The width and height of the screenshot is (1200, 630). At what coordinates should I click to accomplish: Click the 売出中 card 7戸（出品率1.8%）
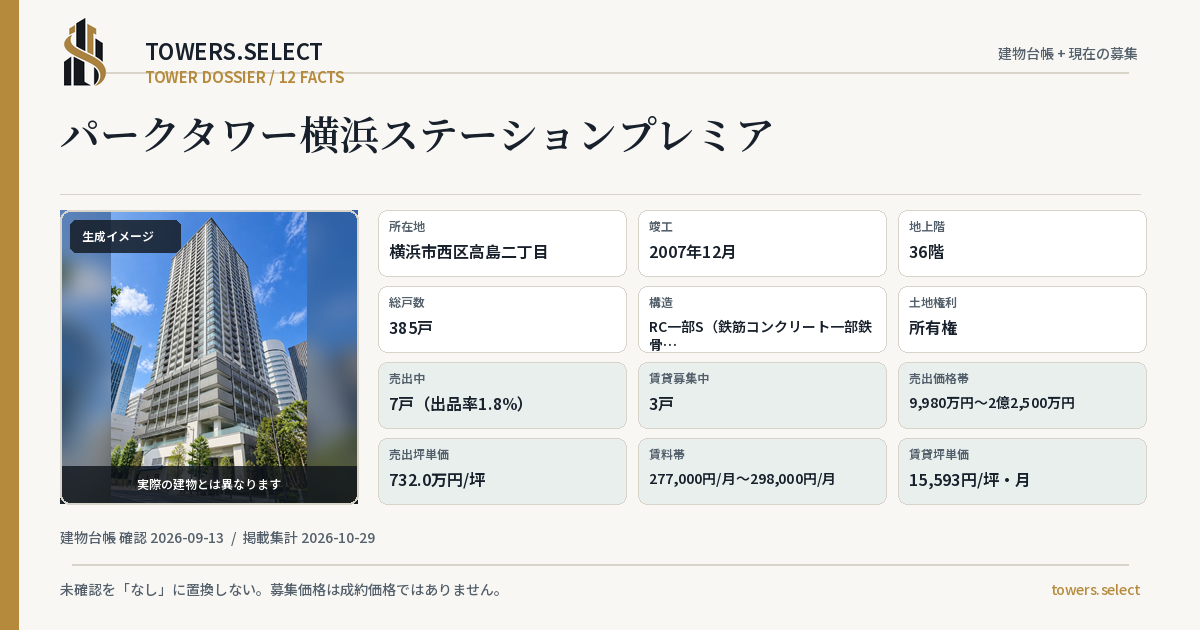502,395
